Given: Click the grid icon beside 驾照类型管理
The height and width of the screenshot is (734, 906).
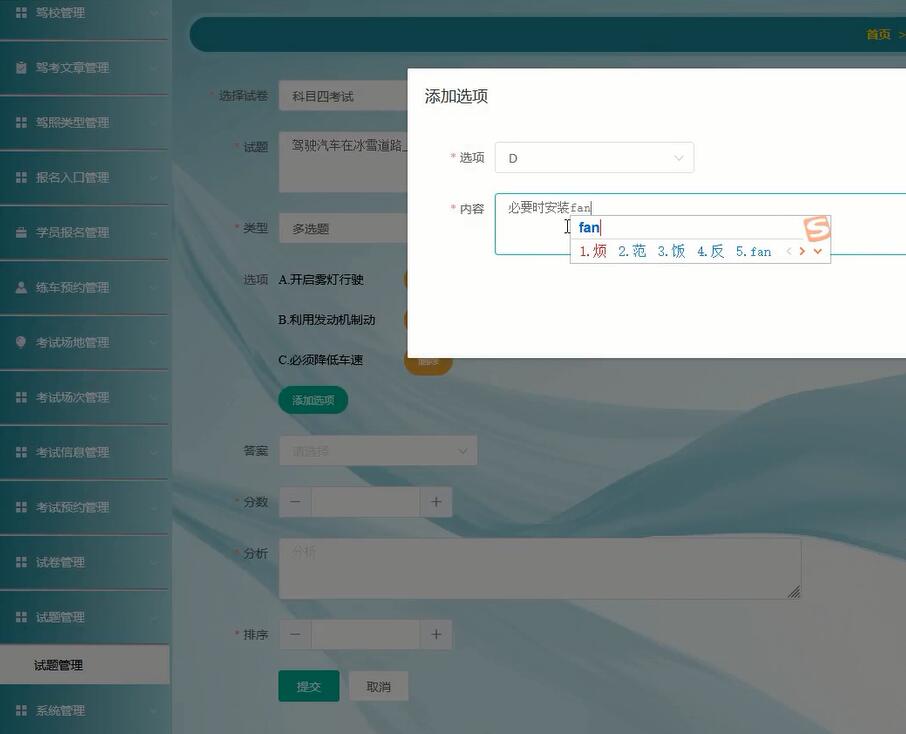Looking at the screenshot, I should [x=21, y=123].
